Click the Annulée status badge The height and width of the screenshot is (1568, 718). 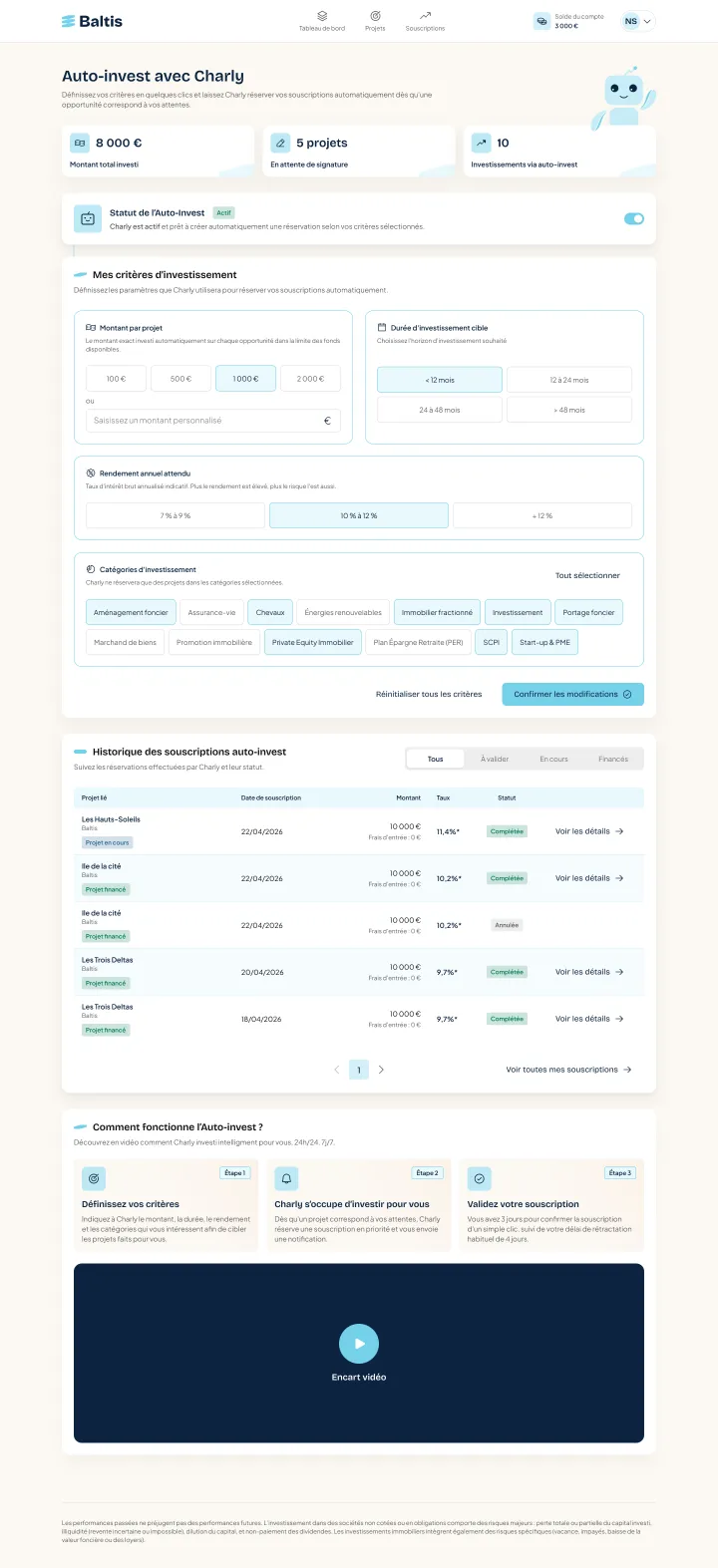coord(507,925)
